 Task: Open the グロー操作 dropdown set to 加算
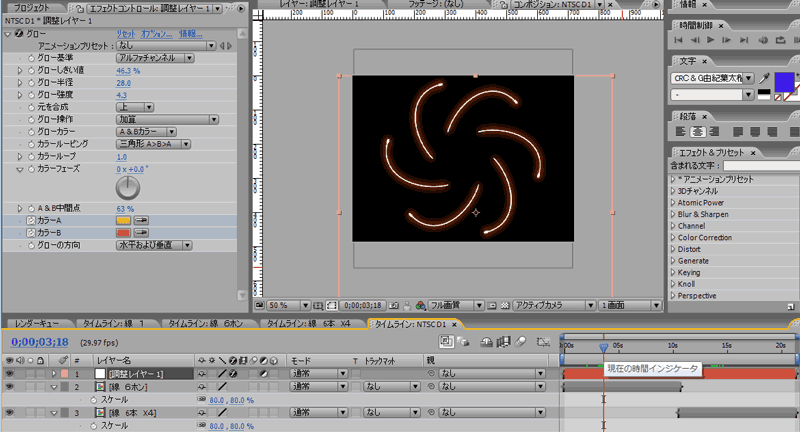[167, 119]
